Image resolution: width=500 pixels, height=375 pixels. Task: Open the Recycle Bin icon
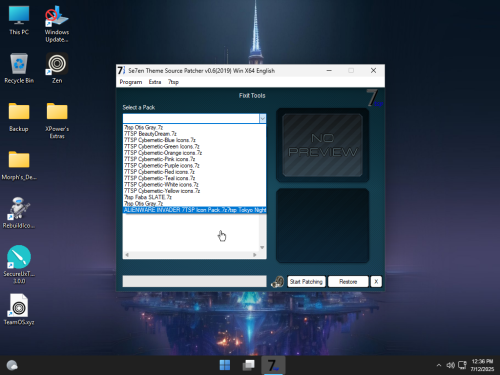click(x=19, y=68)
